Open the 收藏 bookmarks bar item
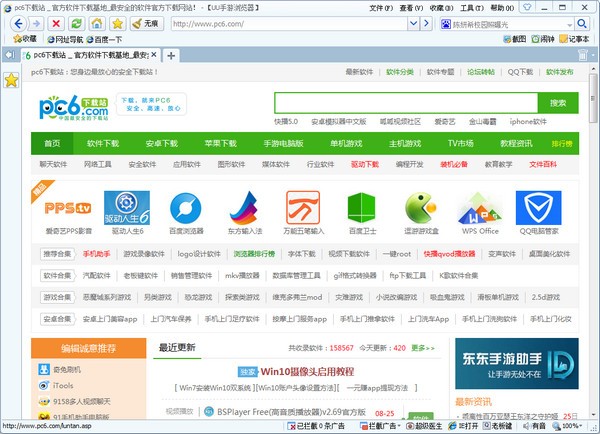 tap(25, 39)
